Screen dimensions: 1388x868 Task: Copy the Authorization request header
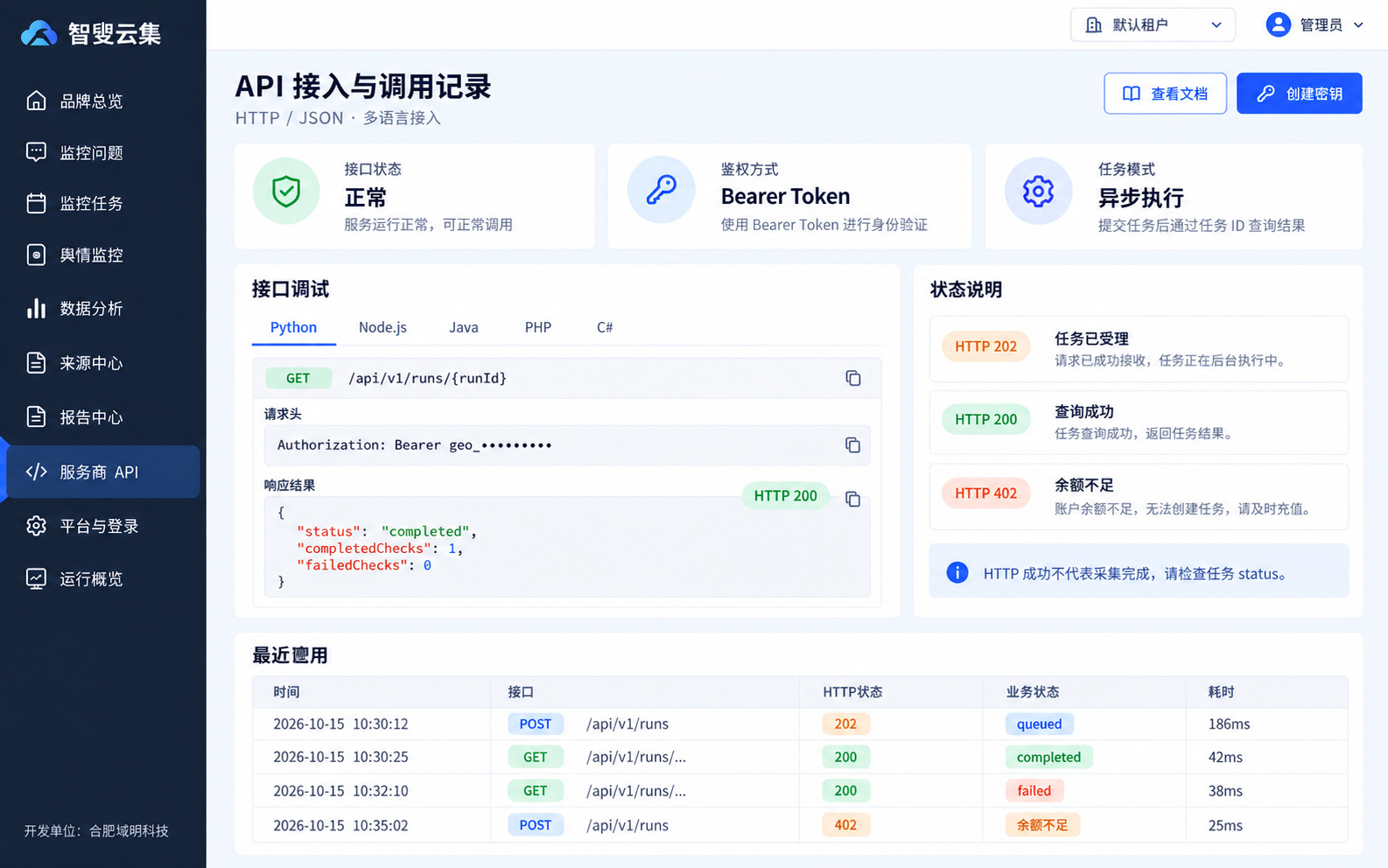tap(853, 444)
